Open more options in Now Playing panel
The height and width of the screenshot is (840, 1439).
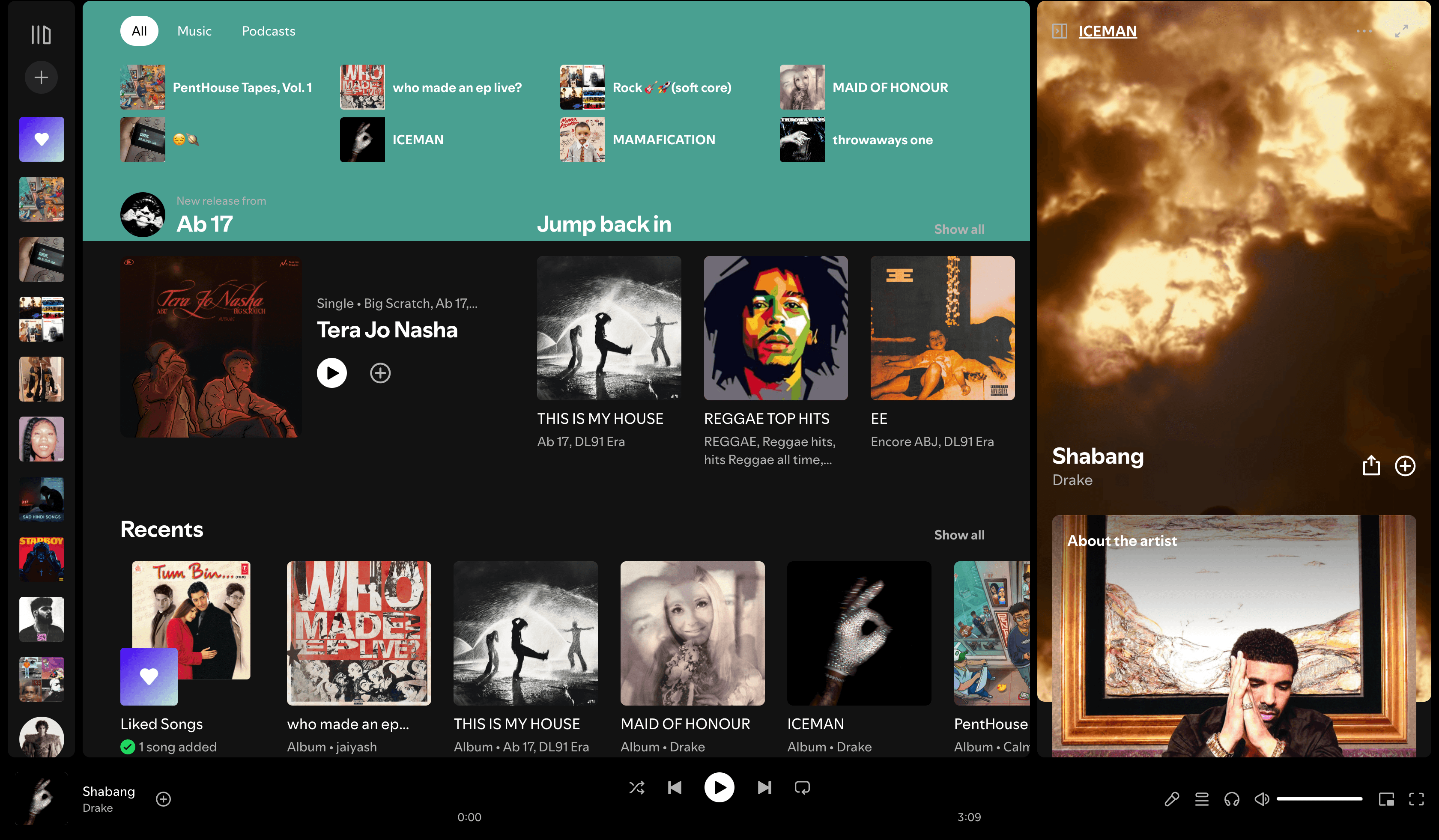coord(1364,31)
